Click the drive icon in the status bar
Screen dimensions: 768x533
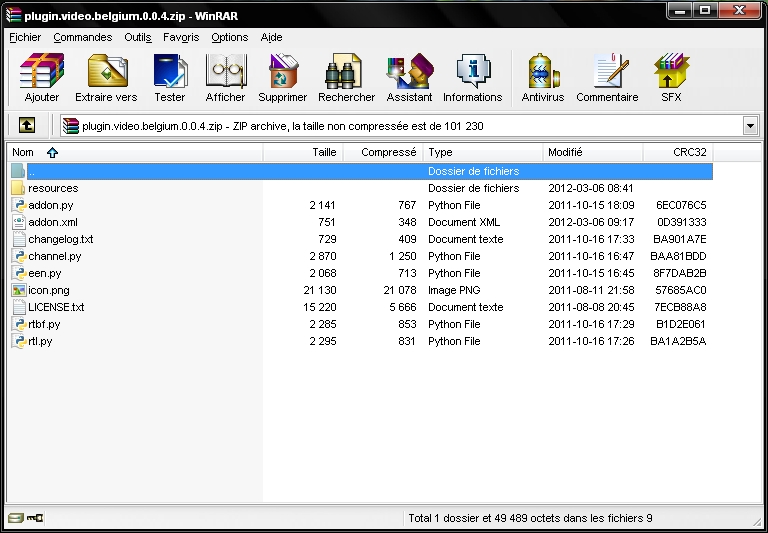[16, 517]
